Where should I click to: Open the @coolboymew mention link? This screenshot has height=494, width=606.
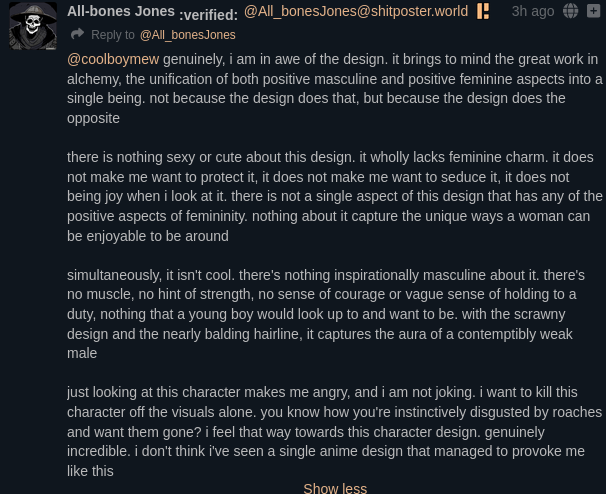106,60
